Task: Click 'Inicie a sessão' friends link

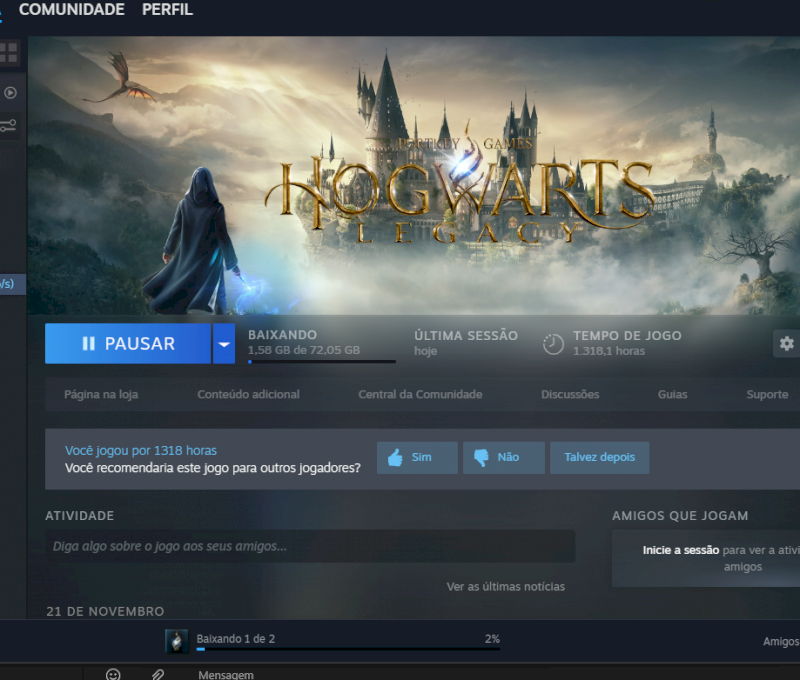Action: click(x=681, y=550)
